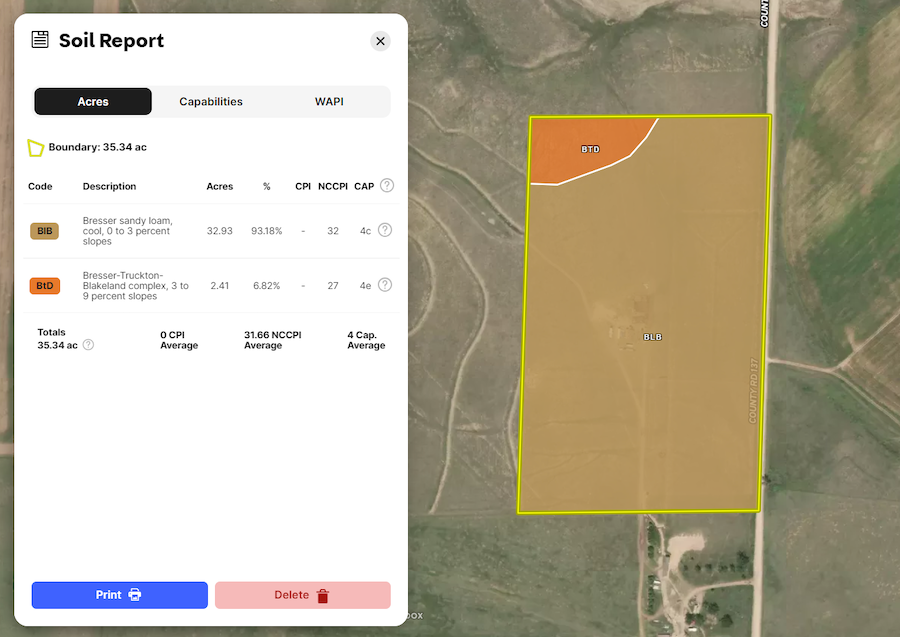900x637 pixels.
Task: Close the Soil Report panel
Action: point(380,41)
